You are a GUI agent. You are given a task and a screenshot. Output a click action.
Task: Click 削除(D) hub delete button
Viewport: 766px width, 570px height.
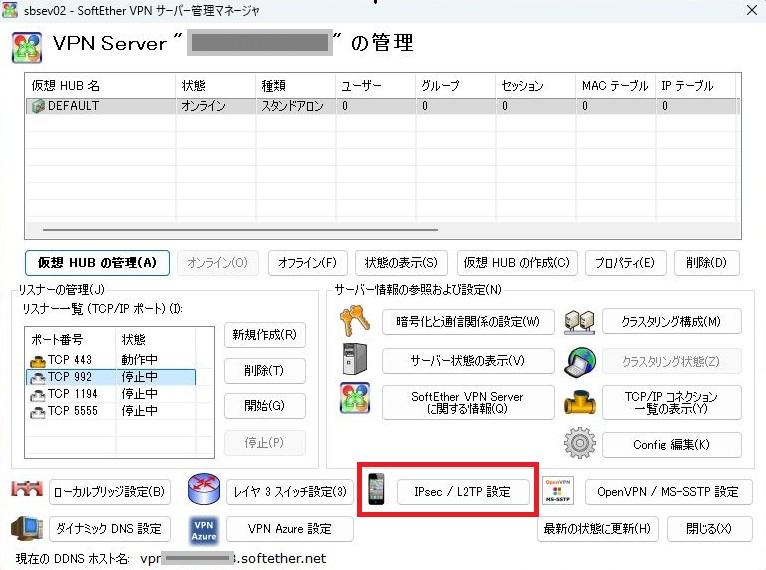pos(706,263)
